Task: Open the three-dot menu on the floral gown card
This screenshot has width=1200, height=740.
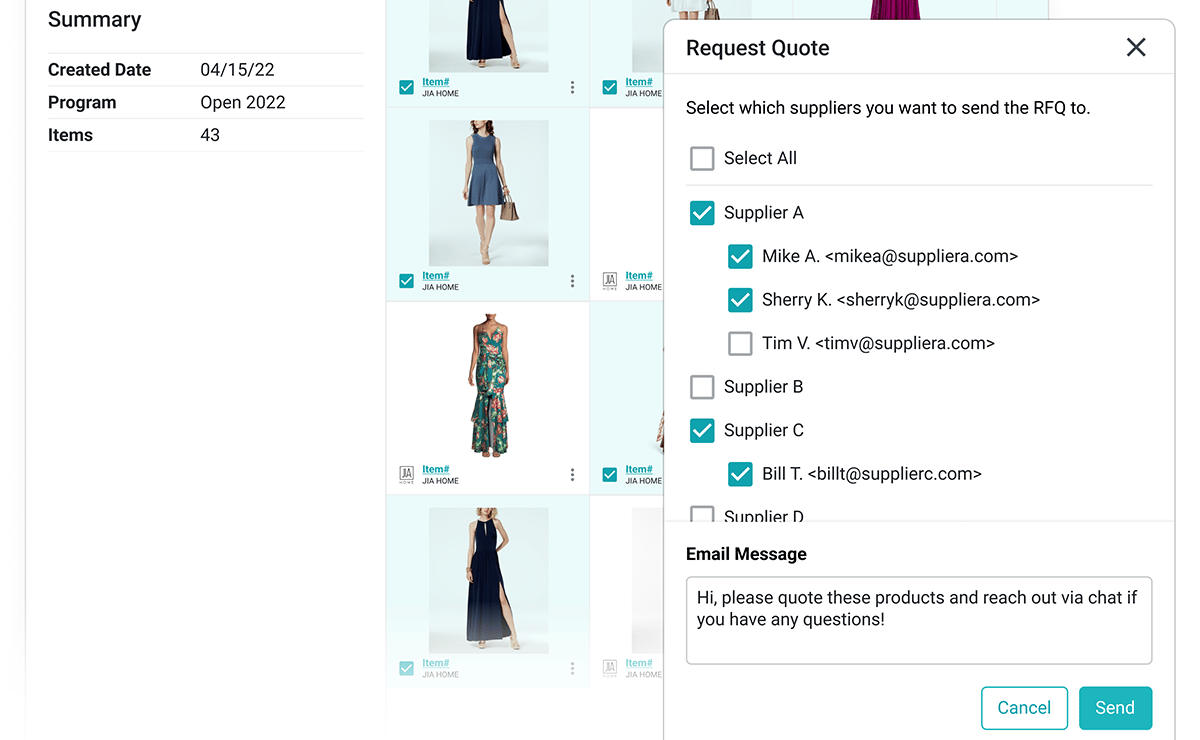Action: (572, 474)
